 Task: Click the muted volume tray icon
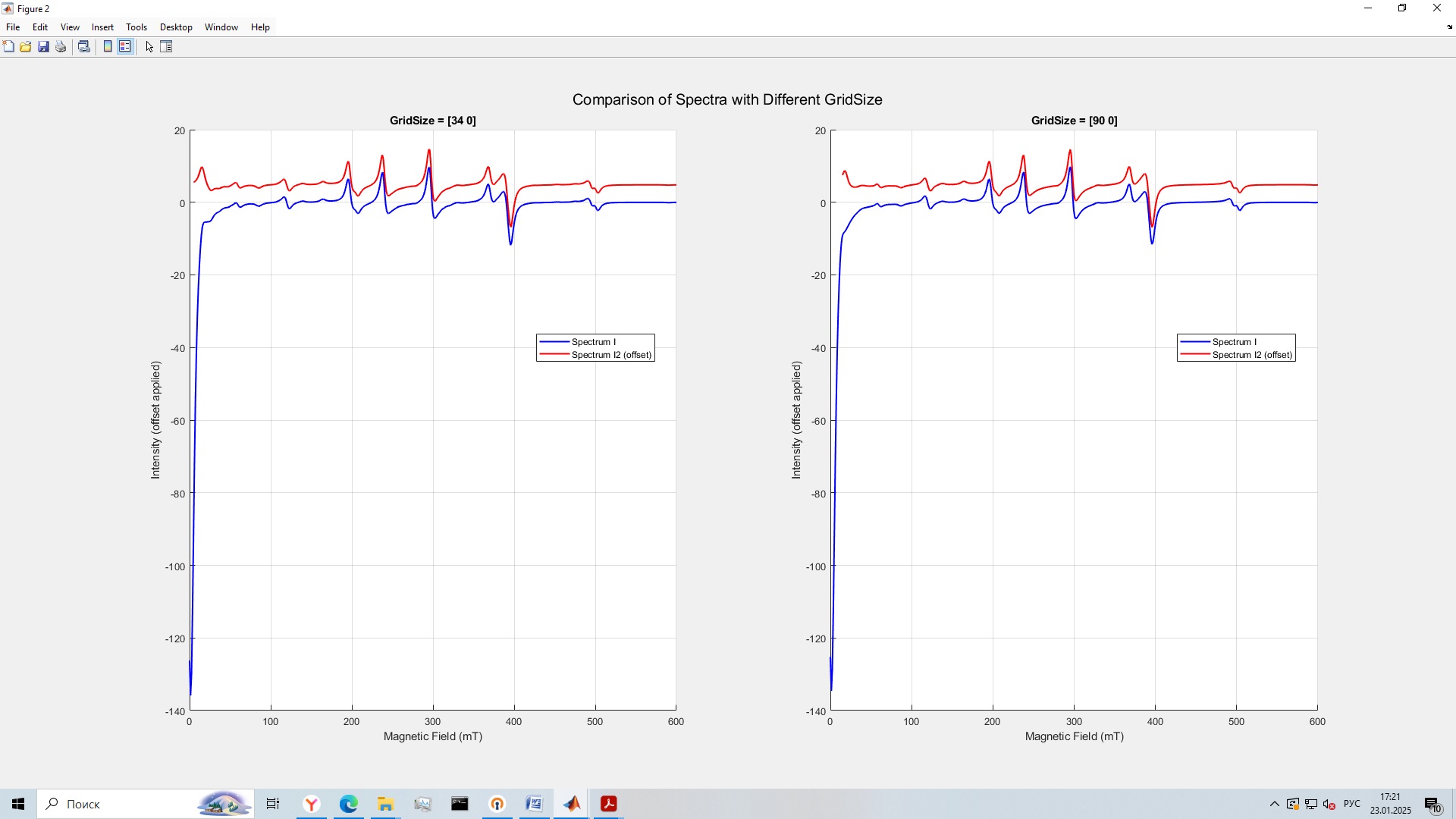1329,804
